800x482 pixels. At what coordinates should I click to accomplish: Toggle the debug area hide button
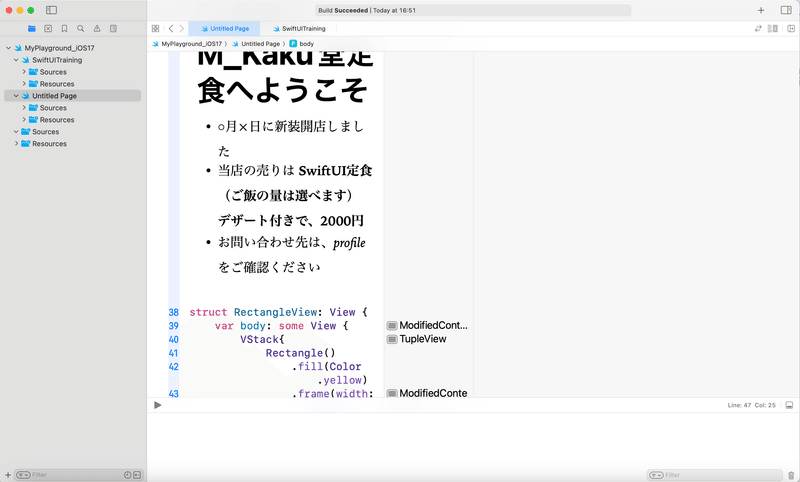point(789,405)
